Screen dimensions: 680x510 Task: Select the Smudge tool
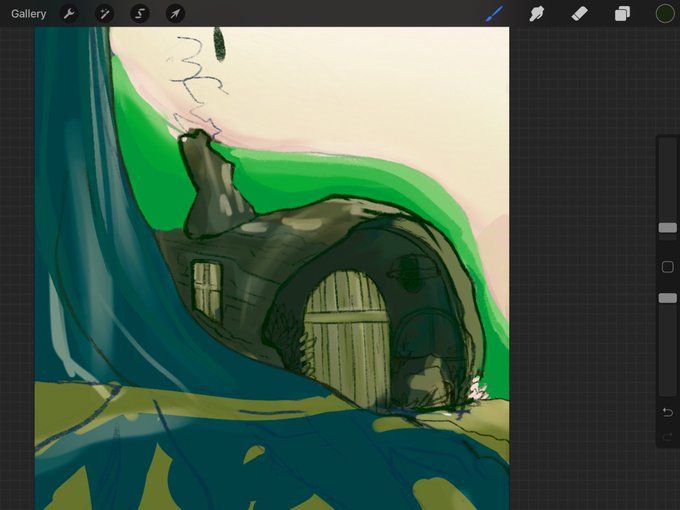click(536, 14)
